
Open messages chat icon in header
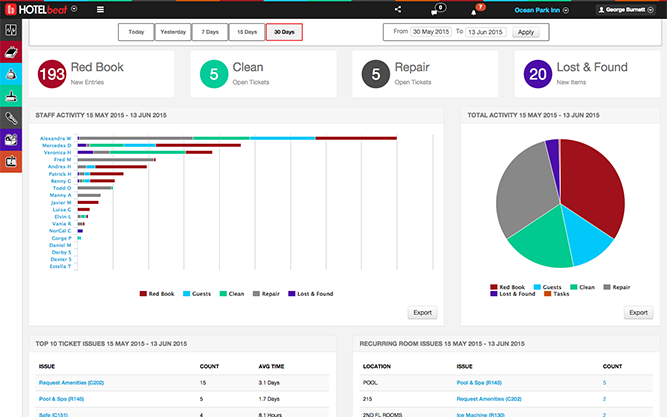tap(435, 10)
